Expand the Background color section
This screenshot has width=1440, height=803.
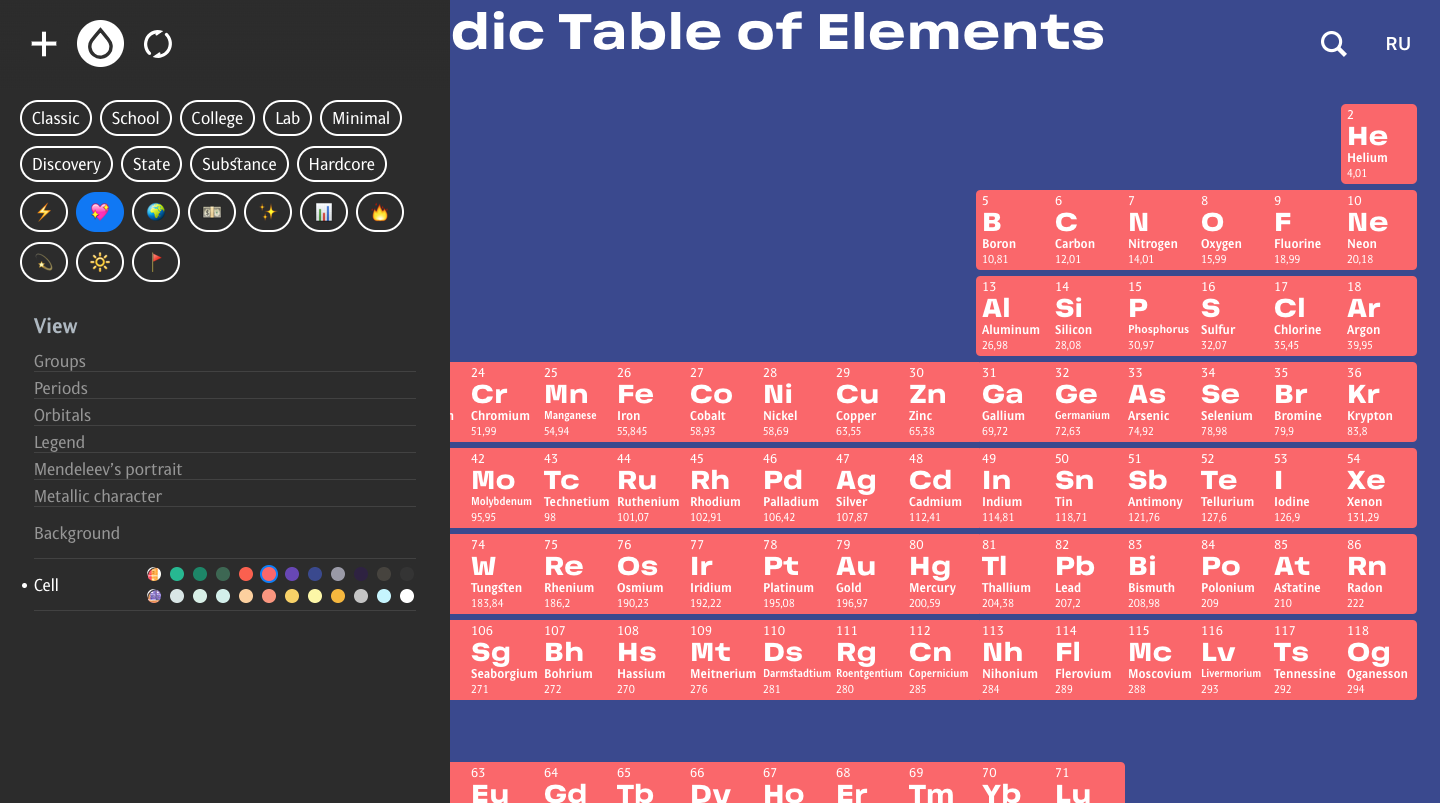[77, 533]
